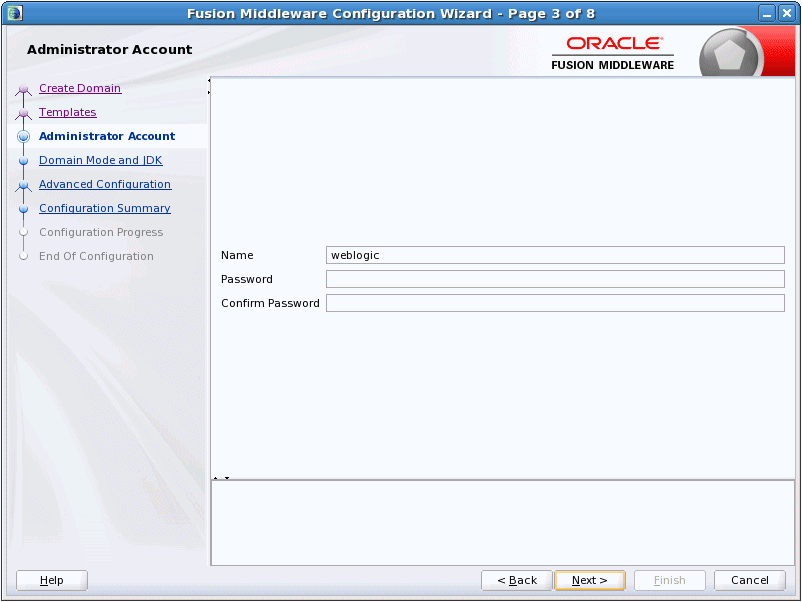Click the Configuration Summary step bullet

(x=24, y=209)
